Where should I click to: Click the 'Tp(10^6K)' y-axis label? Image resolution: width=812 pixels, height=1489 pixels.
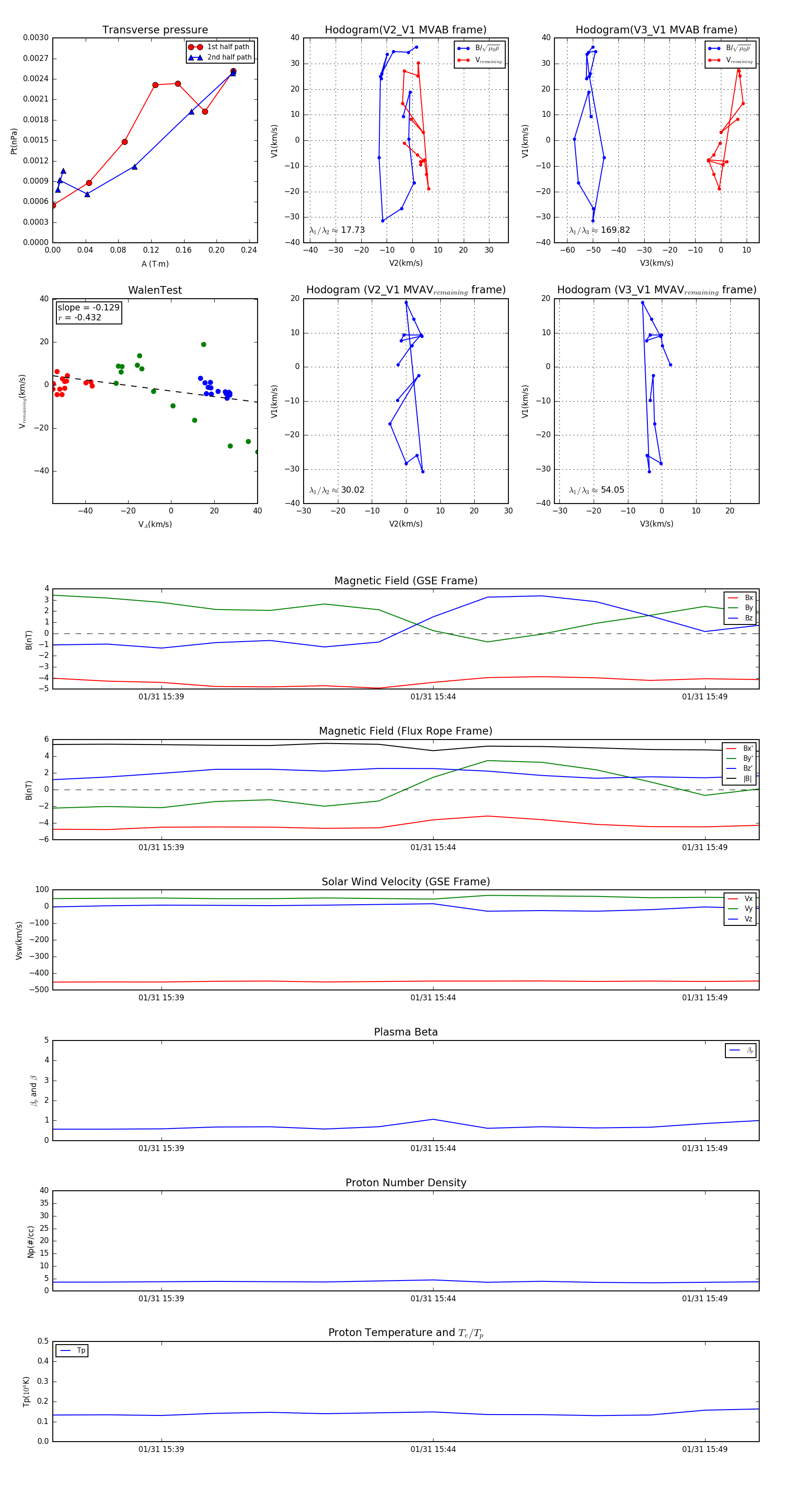point(27,1392)
